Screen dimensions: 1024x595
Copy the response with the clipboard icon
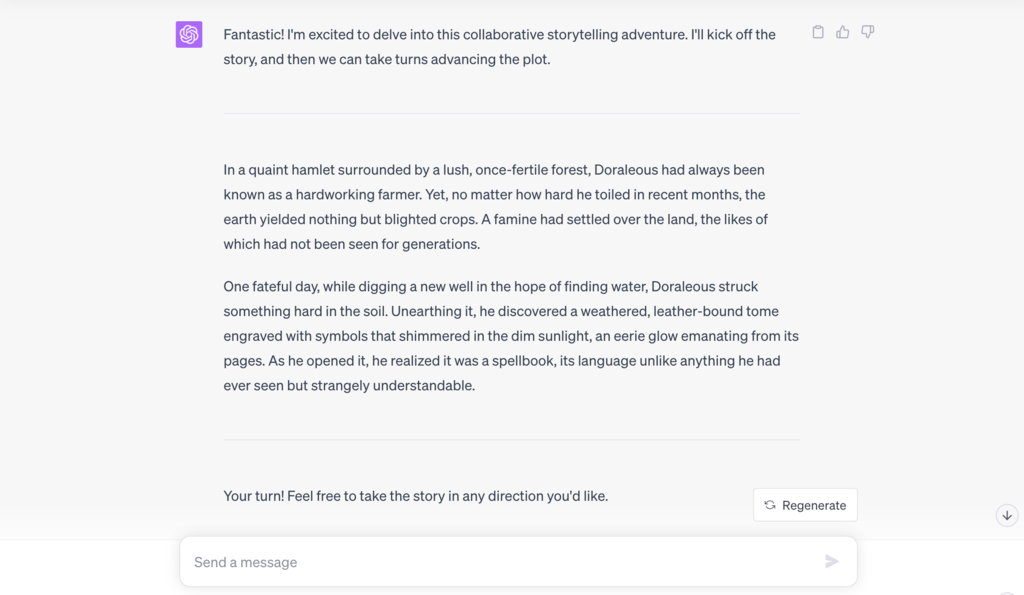click(x=818, y=32)
